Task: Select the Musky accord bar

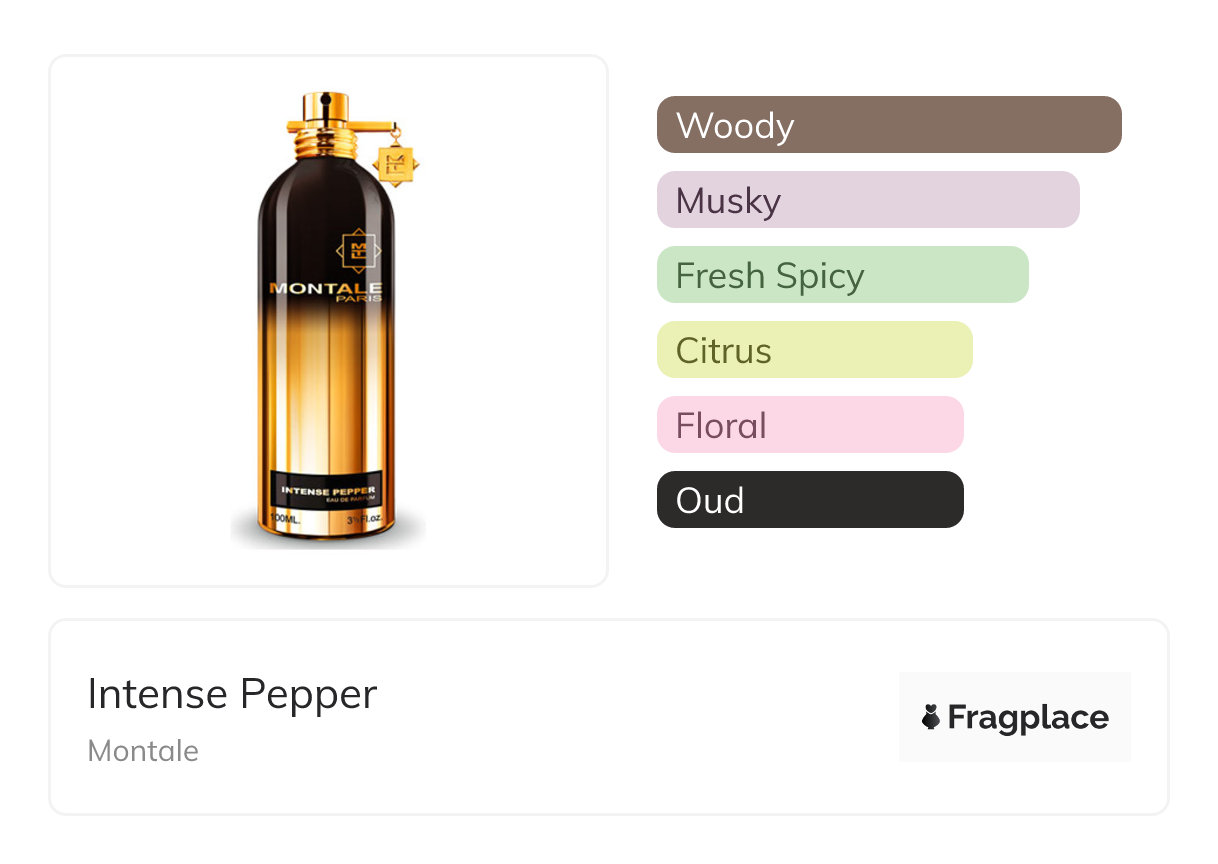Action: click(867, 200)
